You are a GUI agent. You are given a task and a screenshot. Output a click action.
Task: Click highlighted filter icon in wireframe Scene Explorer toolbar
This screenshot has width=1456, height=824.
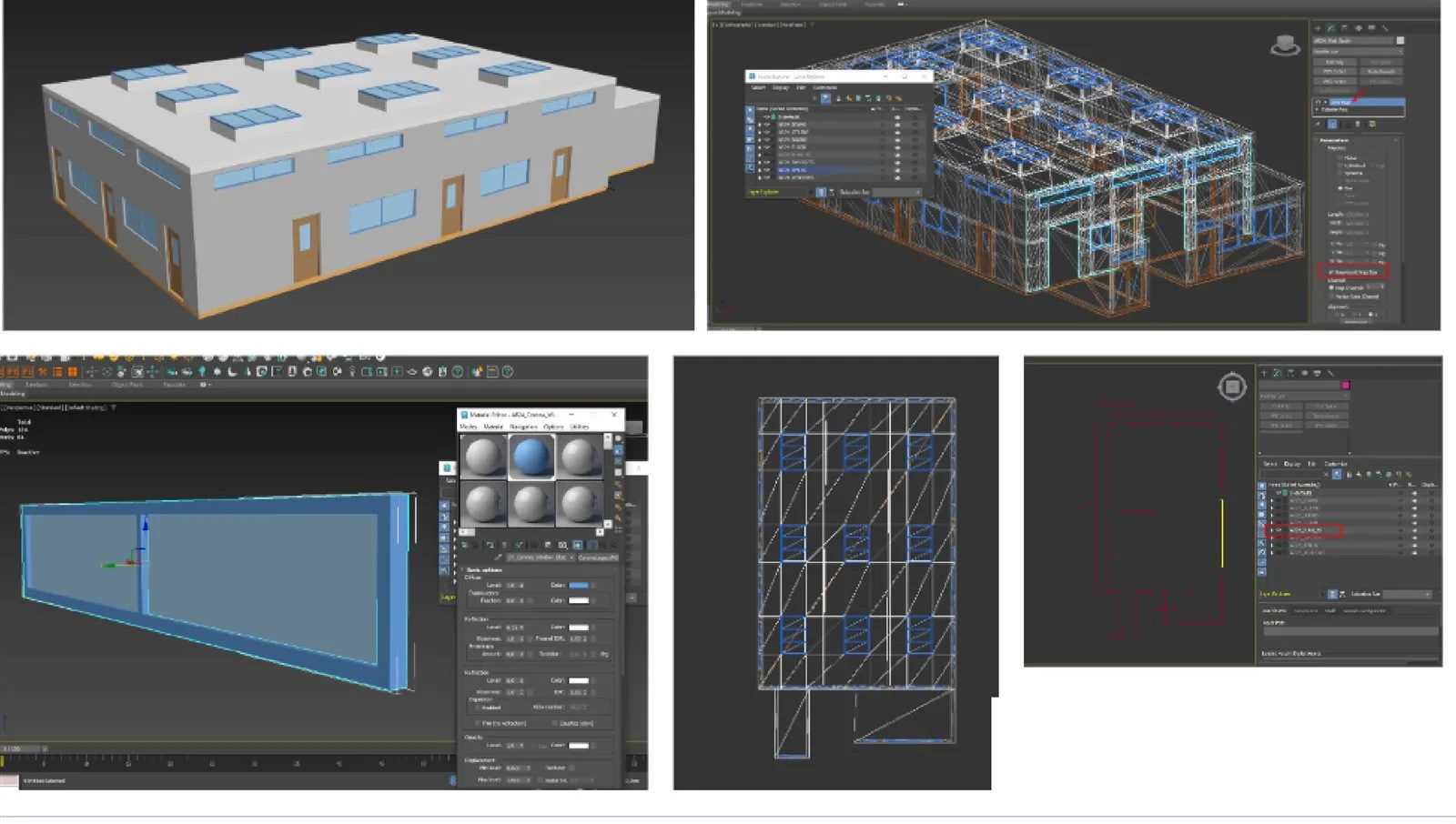click(x=825, y=98)
